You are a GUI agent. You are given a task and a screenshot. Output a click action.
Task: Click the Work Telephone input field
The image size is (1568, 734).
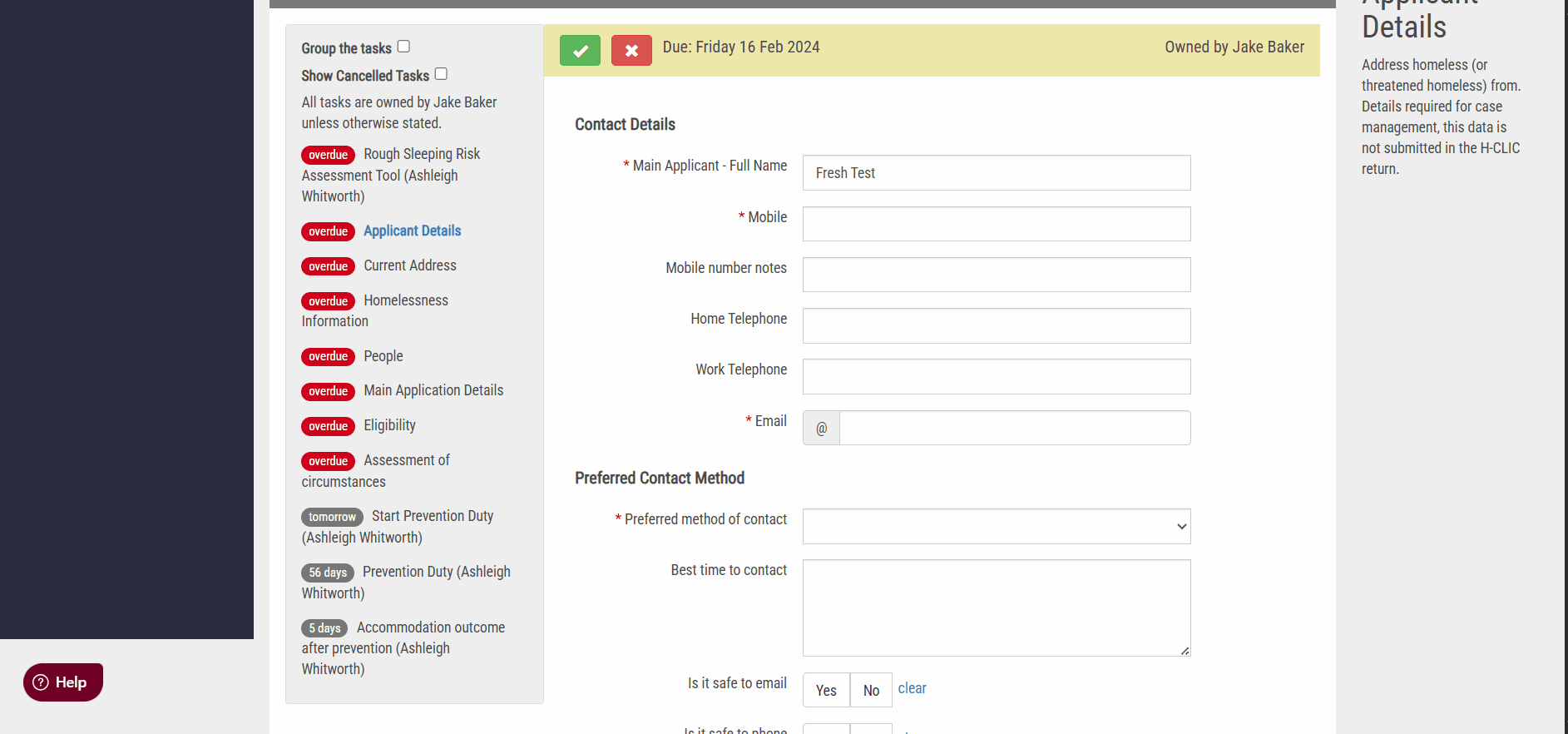(997, 376)
